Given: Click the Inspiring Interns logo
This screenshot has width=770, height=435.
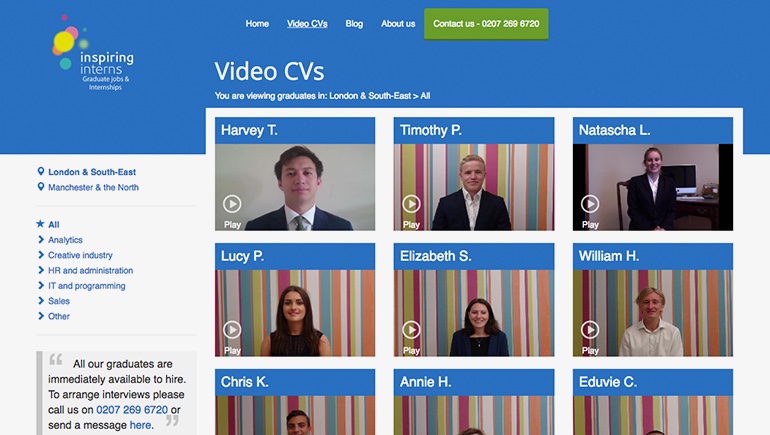Looking at the screenshot, I should pyautogui.click(x=93, y=53).
